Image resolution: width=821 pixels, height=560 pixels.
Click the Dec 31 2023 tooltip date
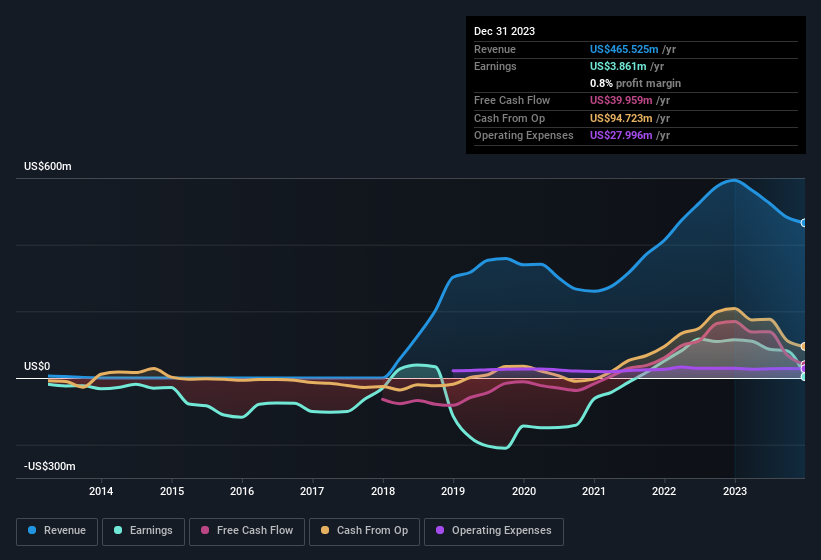pos(504,31)
